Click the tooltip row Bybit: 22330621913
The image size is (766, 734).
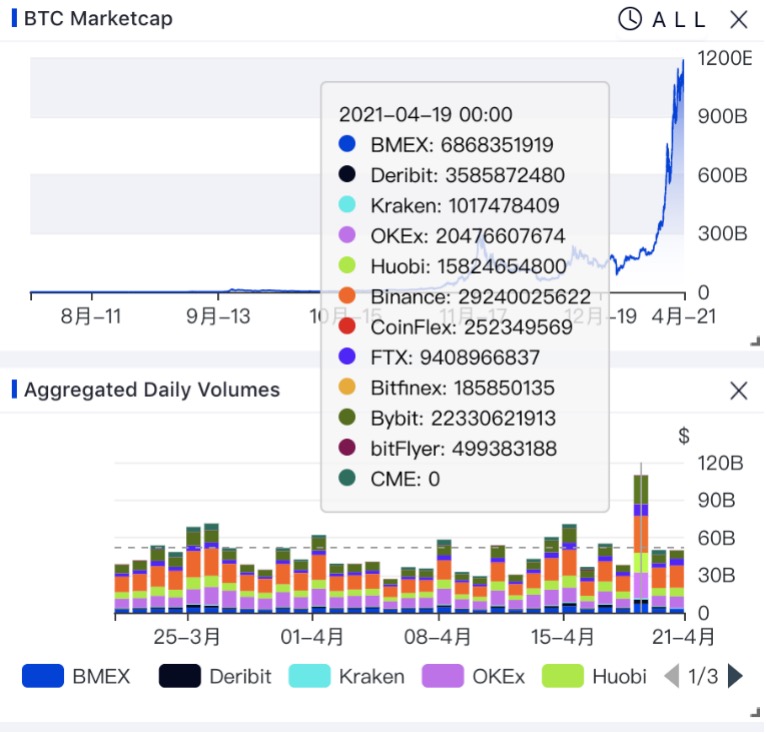point(447,418)
